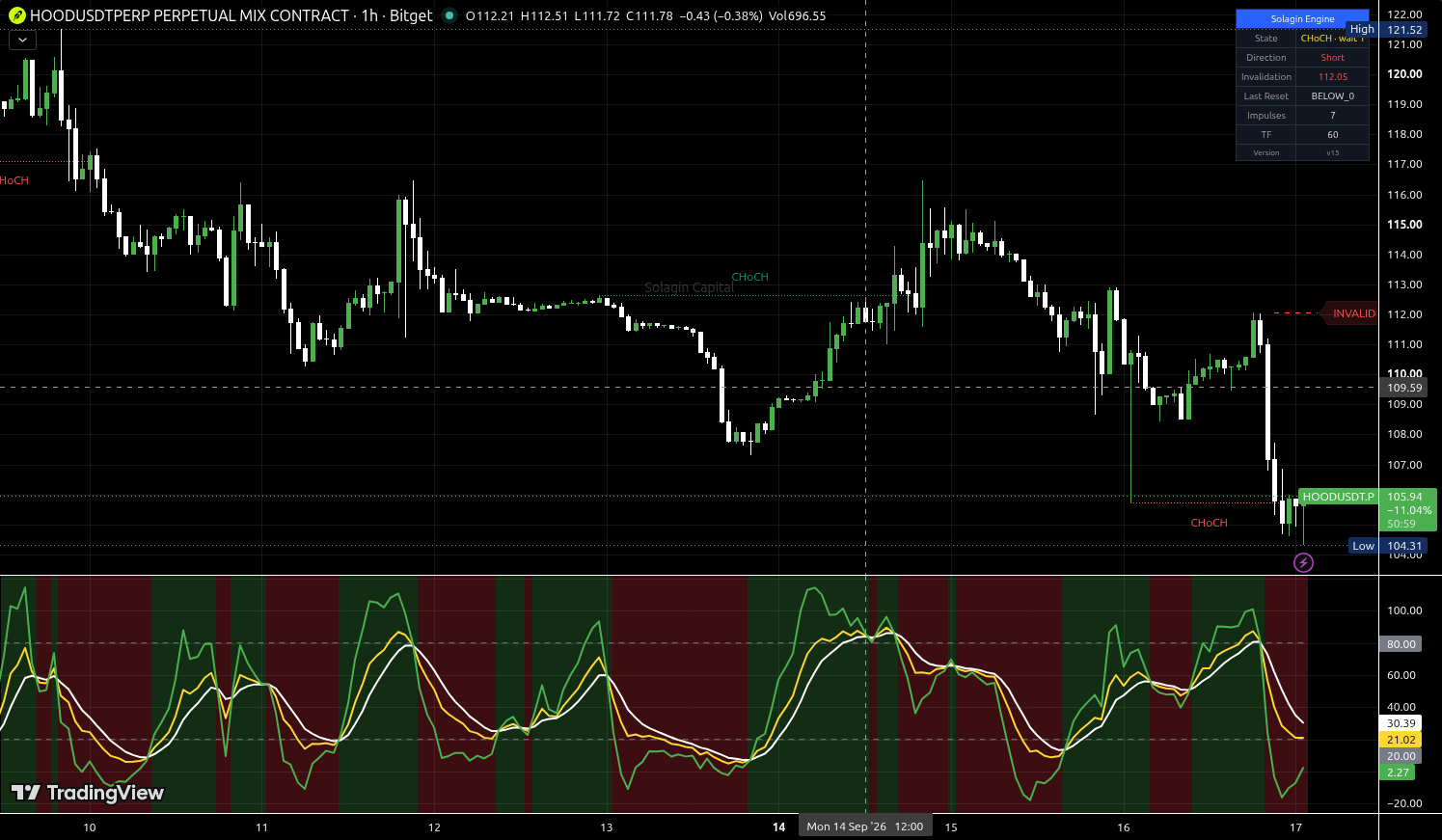Click the 1h timeframe in the legend

tap(369, 15)
